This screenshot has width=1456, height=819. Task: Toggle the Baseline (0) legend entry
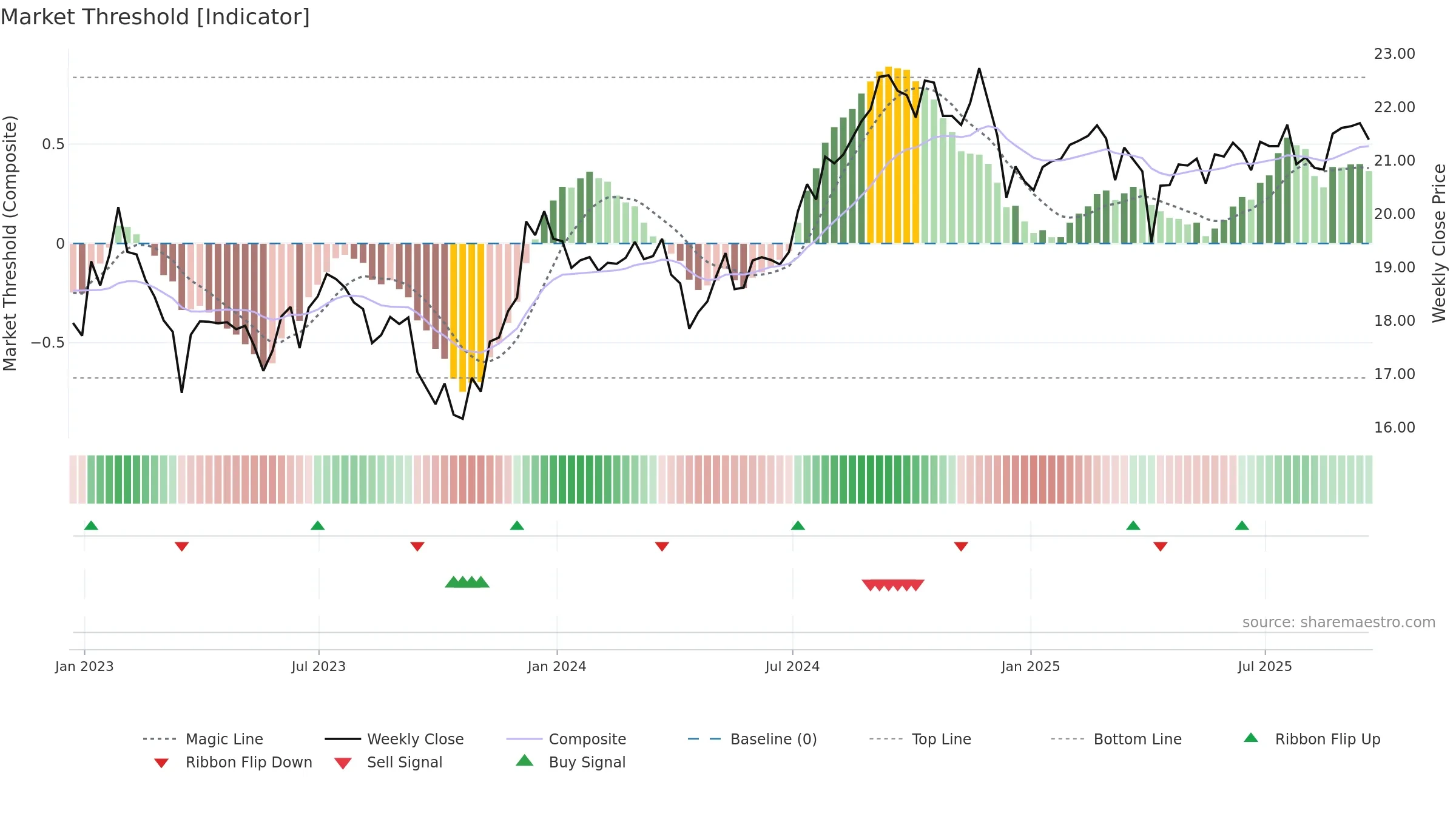pyautogui.click(x=752, y=739)
